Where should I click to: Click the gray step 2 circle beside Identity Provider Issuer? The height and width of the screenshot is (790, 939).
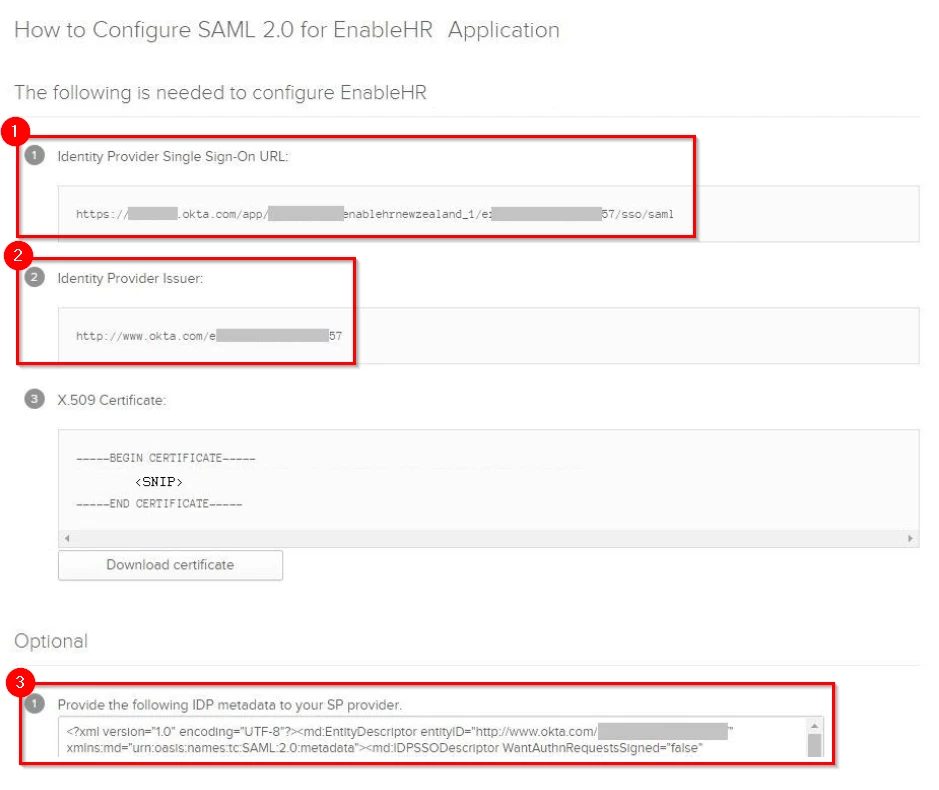click(34, 277)
